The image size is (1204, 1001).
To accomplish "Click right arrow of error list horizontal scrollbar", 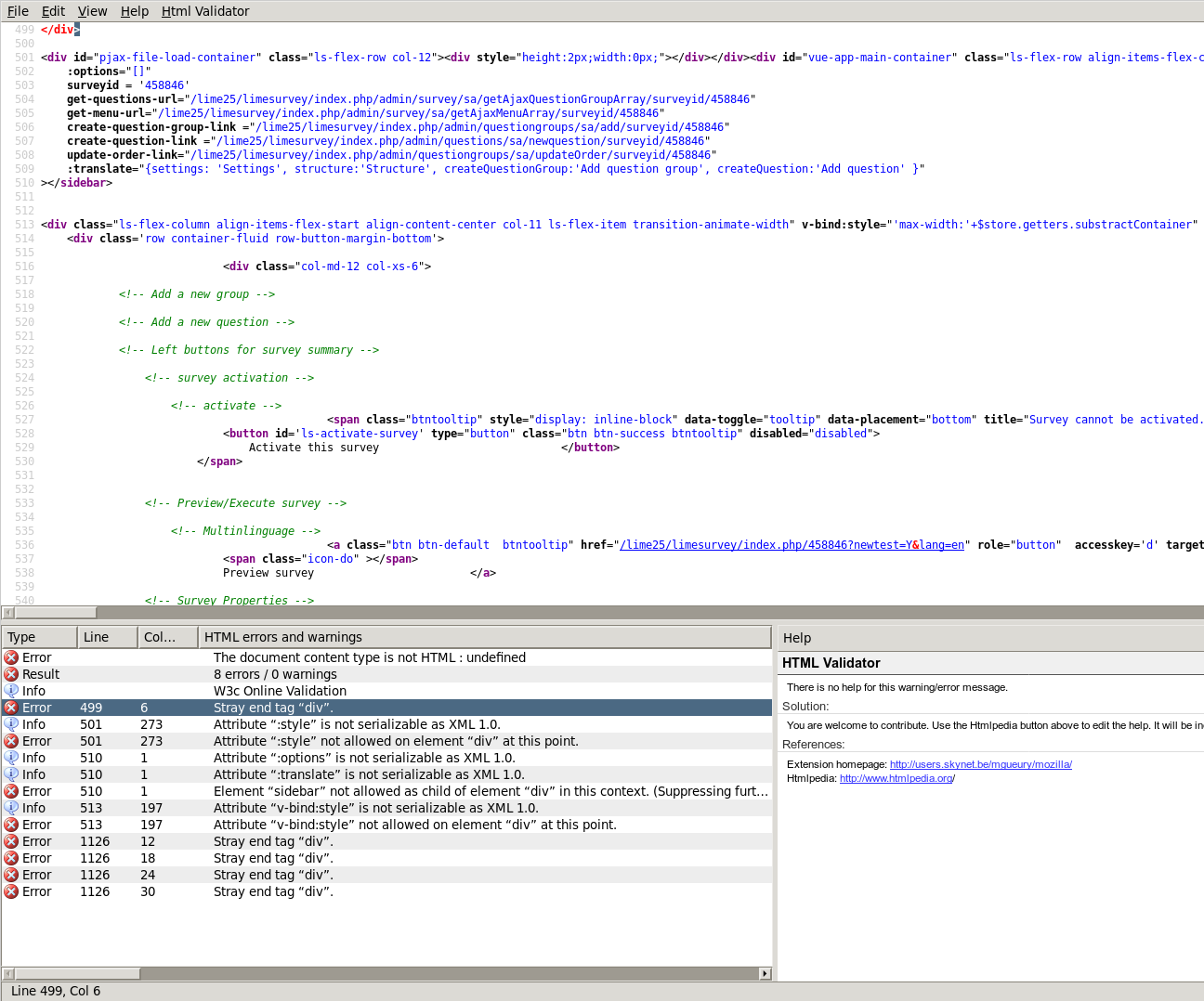I will click(x=765, y=973).
